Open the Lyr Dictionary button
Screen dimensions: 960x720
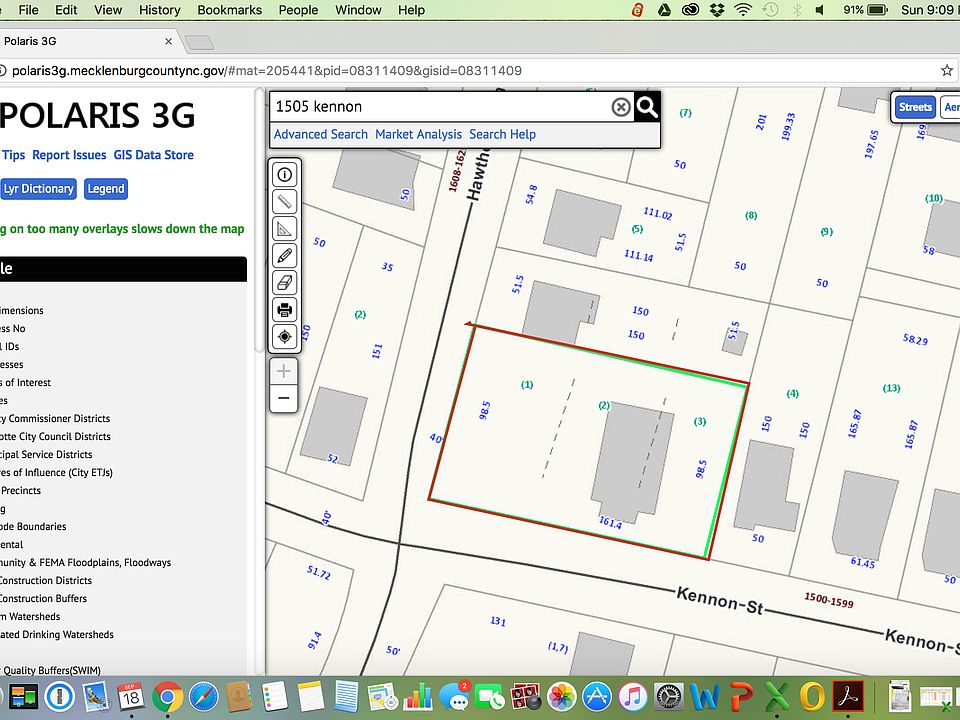38,189
